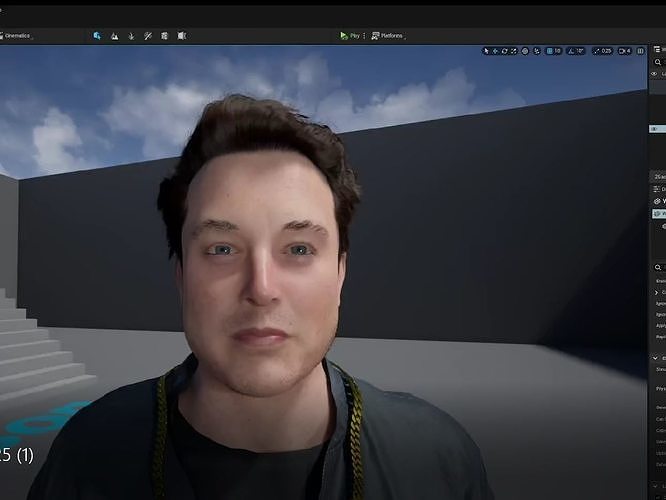Choose the Fracture mode icon
Viewport: 666px width, 500px height.
tap(164, 36)
